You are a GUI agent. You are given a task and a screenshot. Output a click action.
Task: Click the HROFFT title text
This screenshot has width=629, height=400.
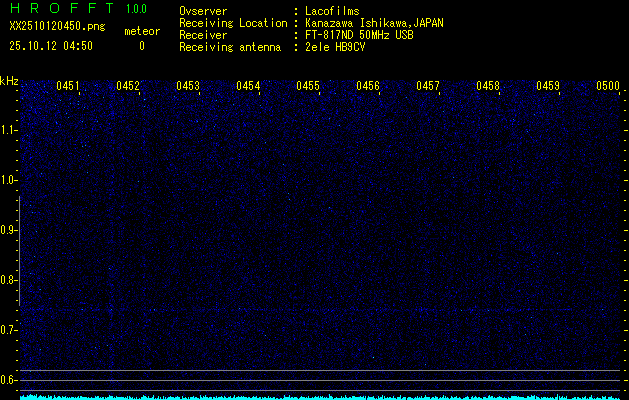click(62, 10)
